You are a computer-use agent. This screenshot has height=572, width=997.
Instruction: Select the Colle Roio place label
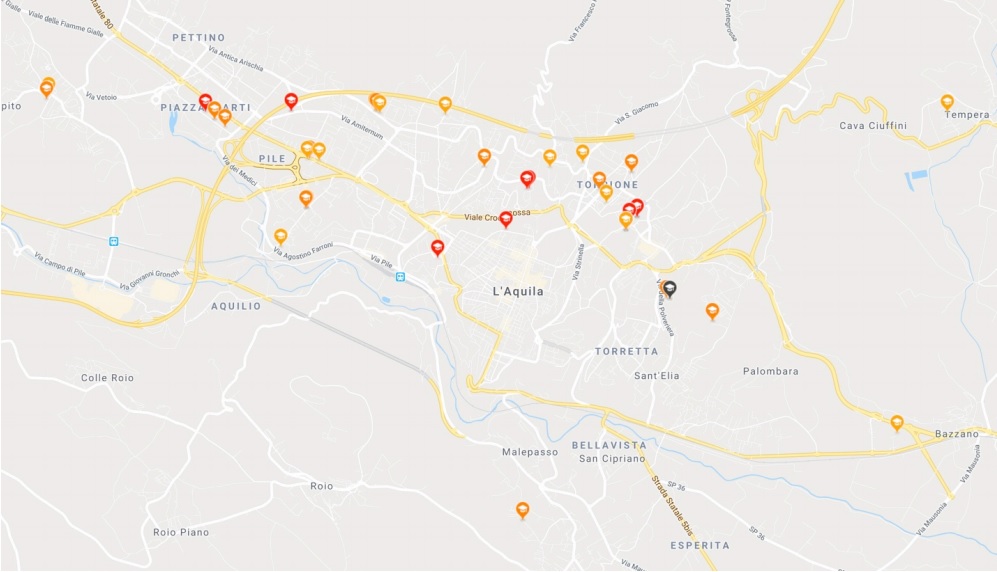point(107,378)
